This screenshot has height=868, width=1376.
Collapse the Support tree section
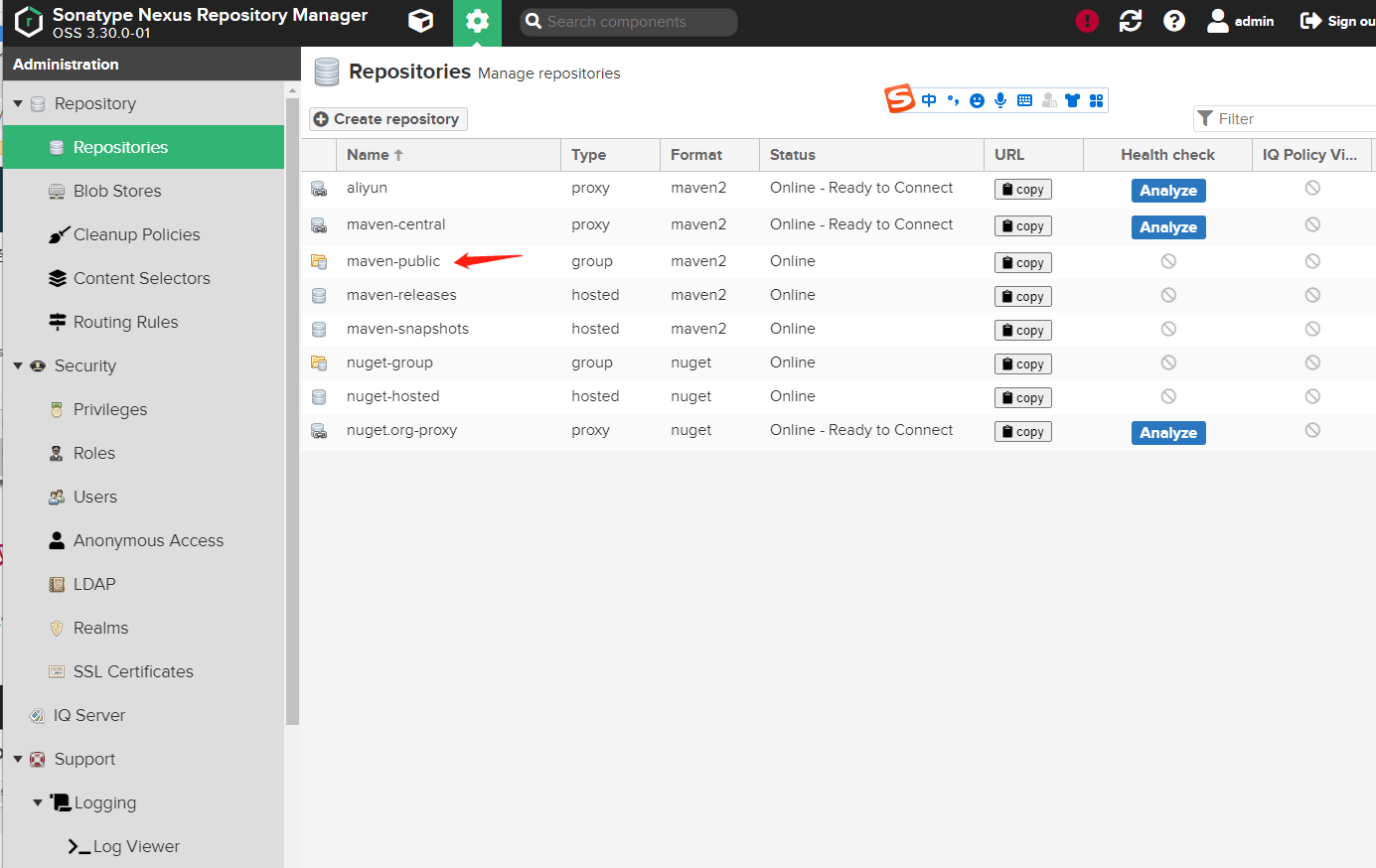point(18,759)
